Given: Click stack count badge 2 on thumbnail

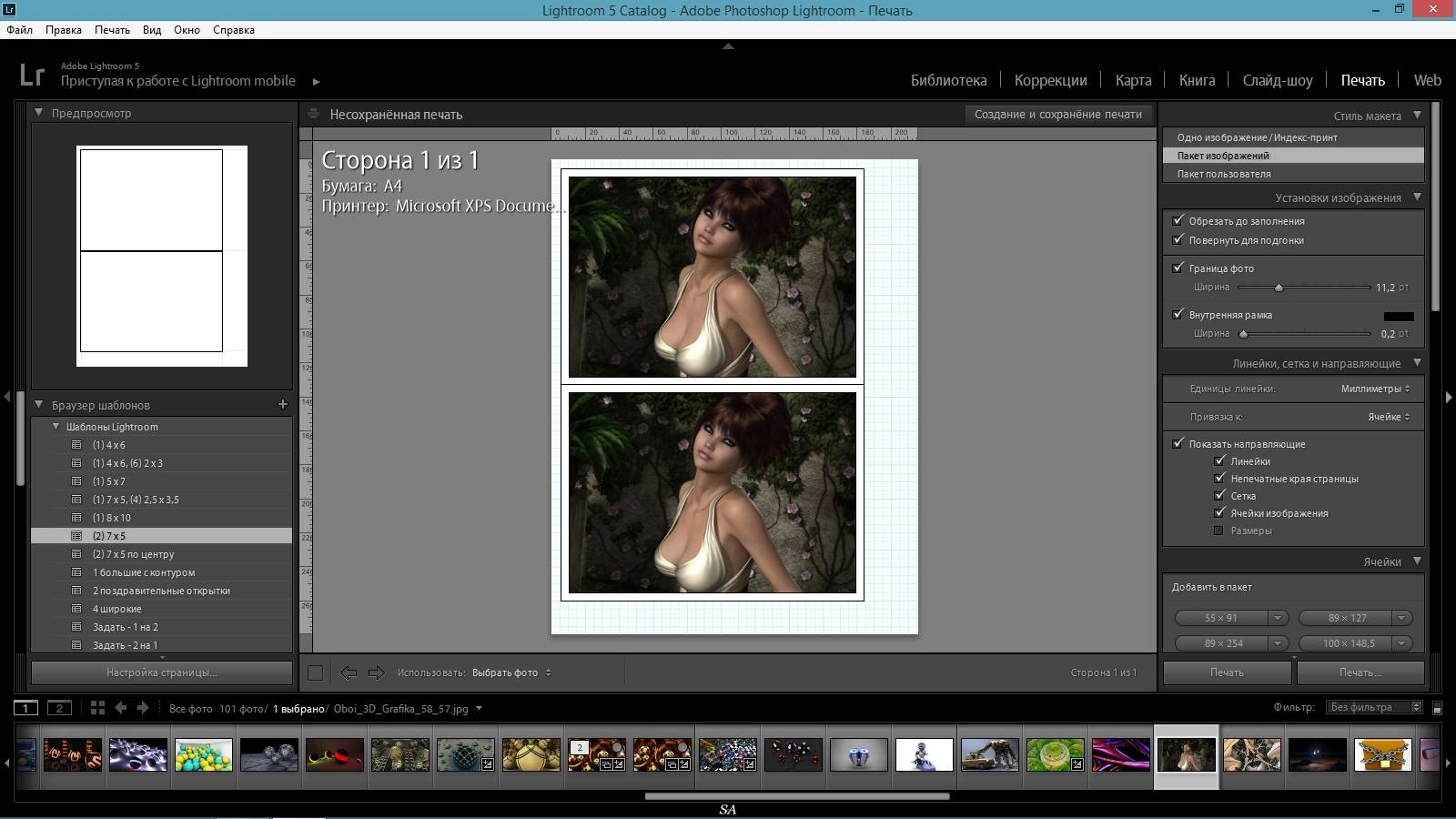Looking at the screenshot, I should click(580, 748).
